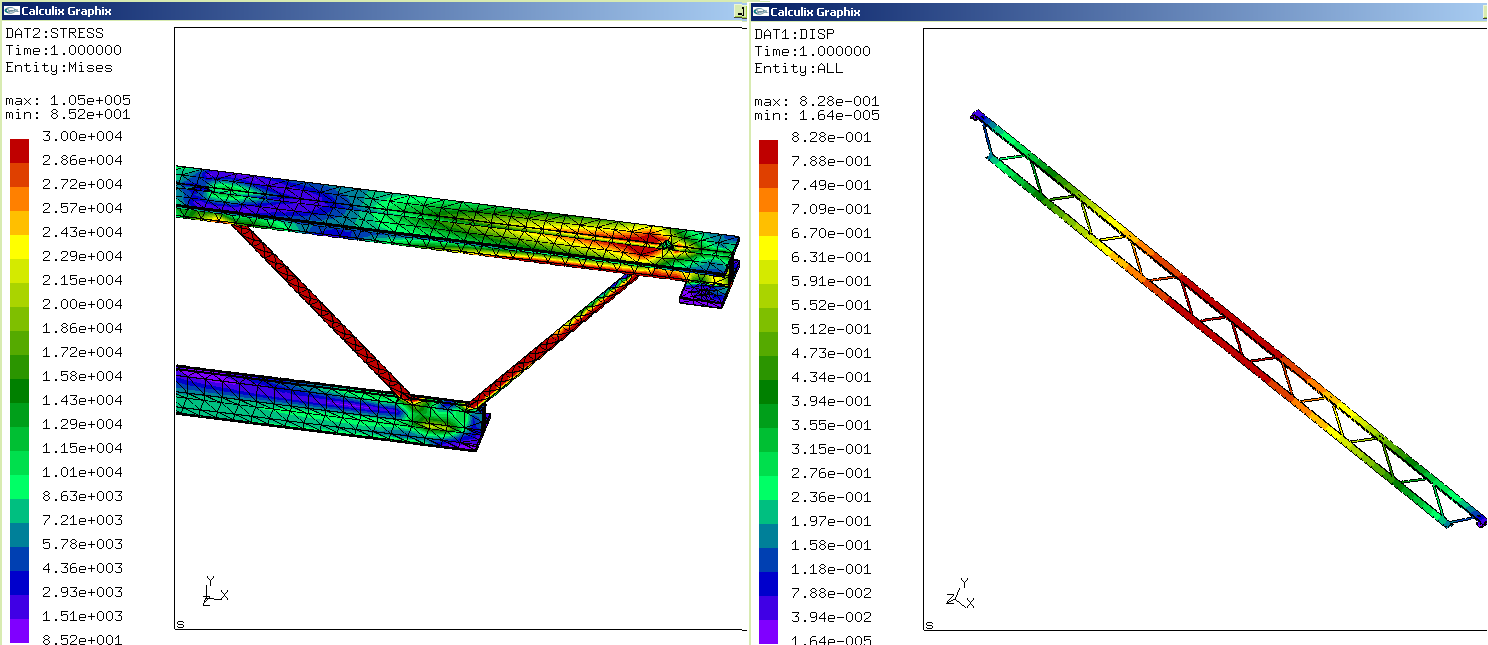Click the XYZ axis triad in the displacement window
1488x645 pixels.
click(960, 593)
